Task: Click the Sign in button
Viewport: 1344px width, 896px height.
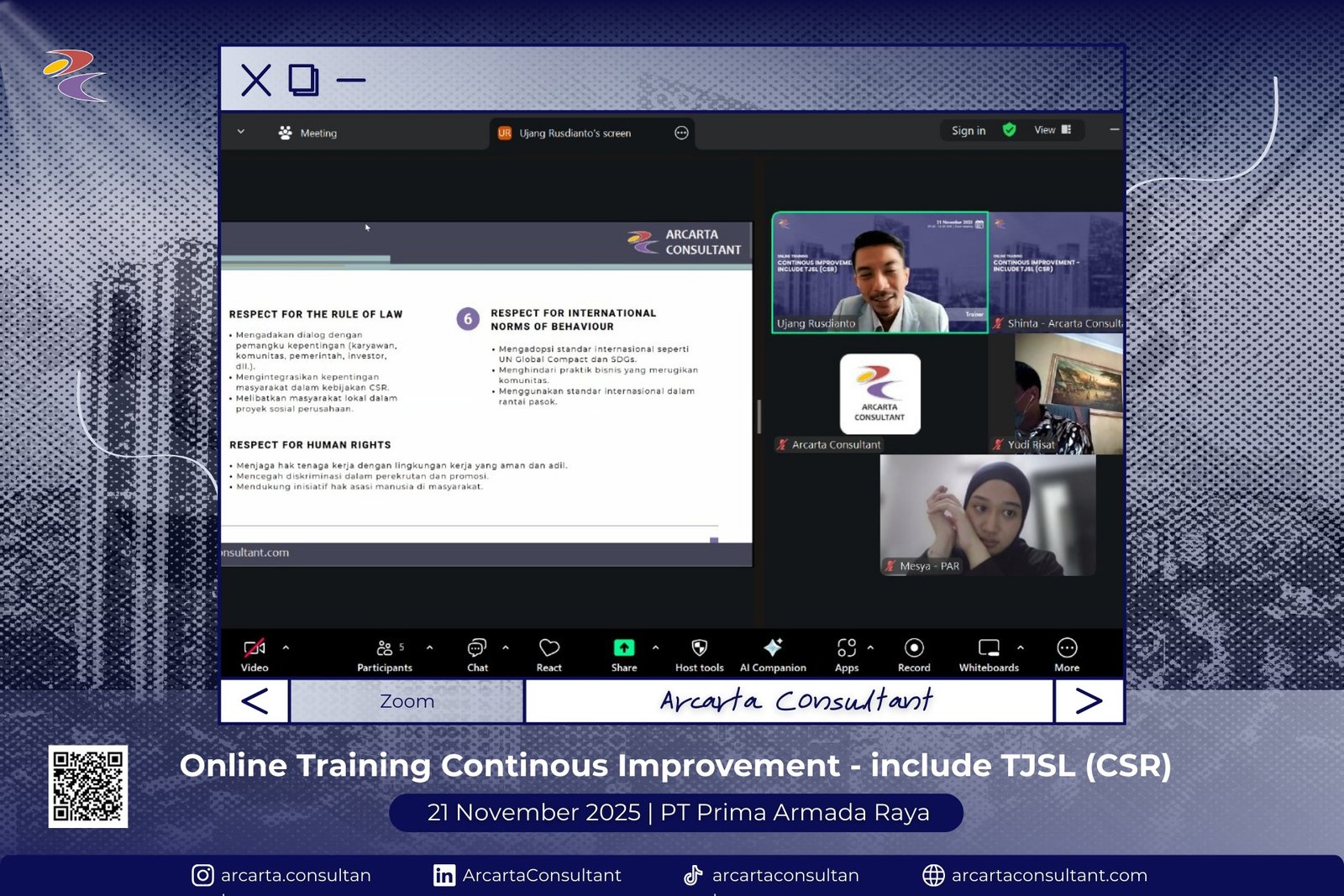Action: pyautogui.click(x=969, y=130)
